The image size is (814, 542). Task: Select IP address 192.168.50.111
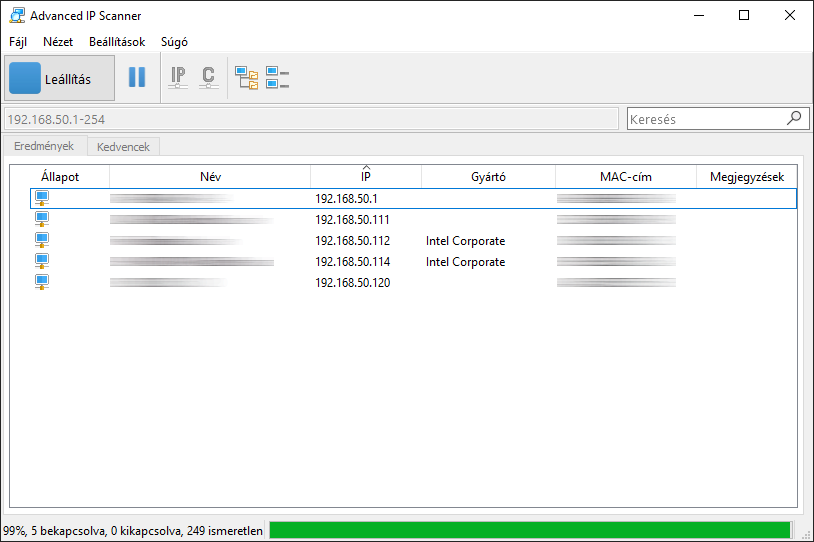352,220
